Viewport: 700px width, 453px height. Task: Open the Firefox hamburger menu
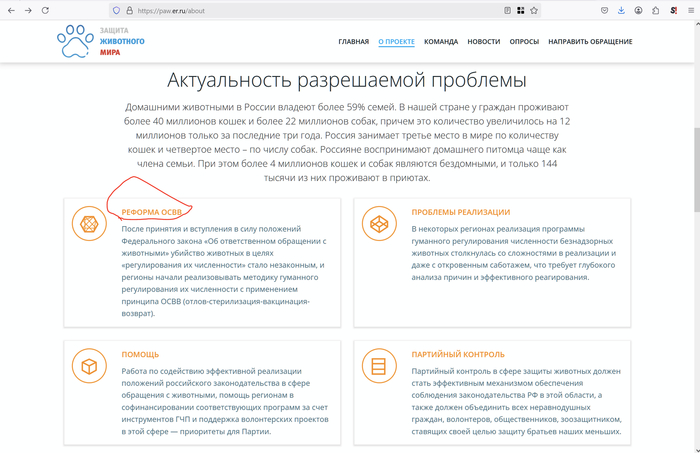tap(689, 10)
